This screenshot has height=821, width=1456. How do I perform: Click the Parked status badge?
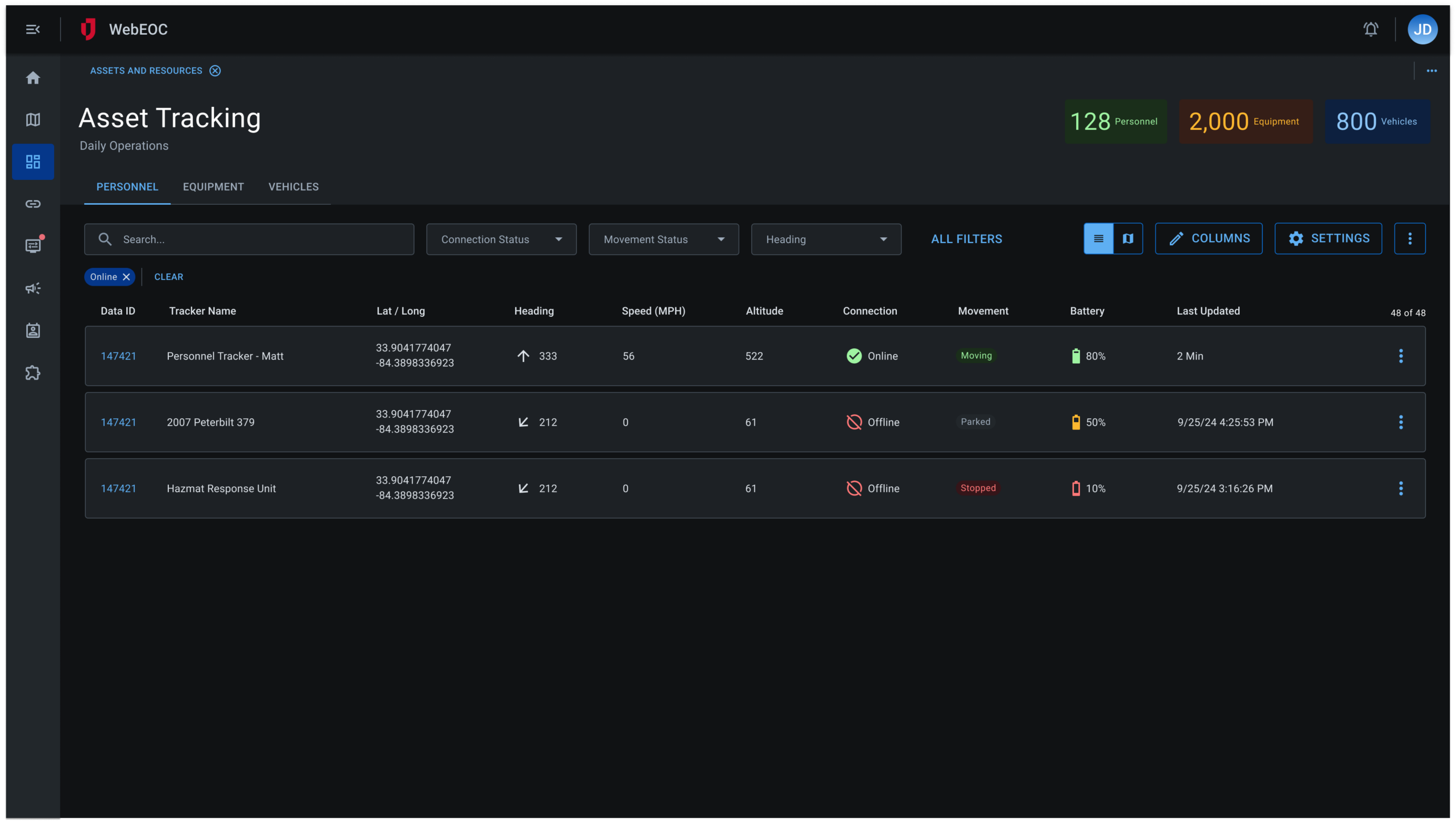point(975,422)
